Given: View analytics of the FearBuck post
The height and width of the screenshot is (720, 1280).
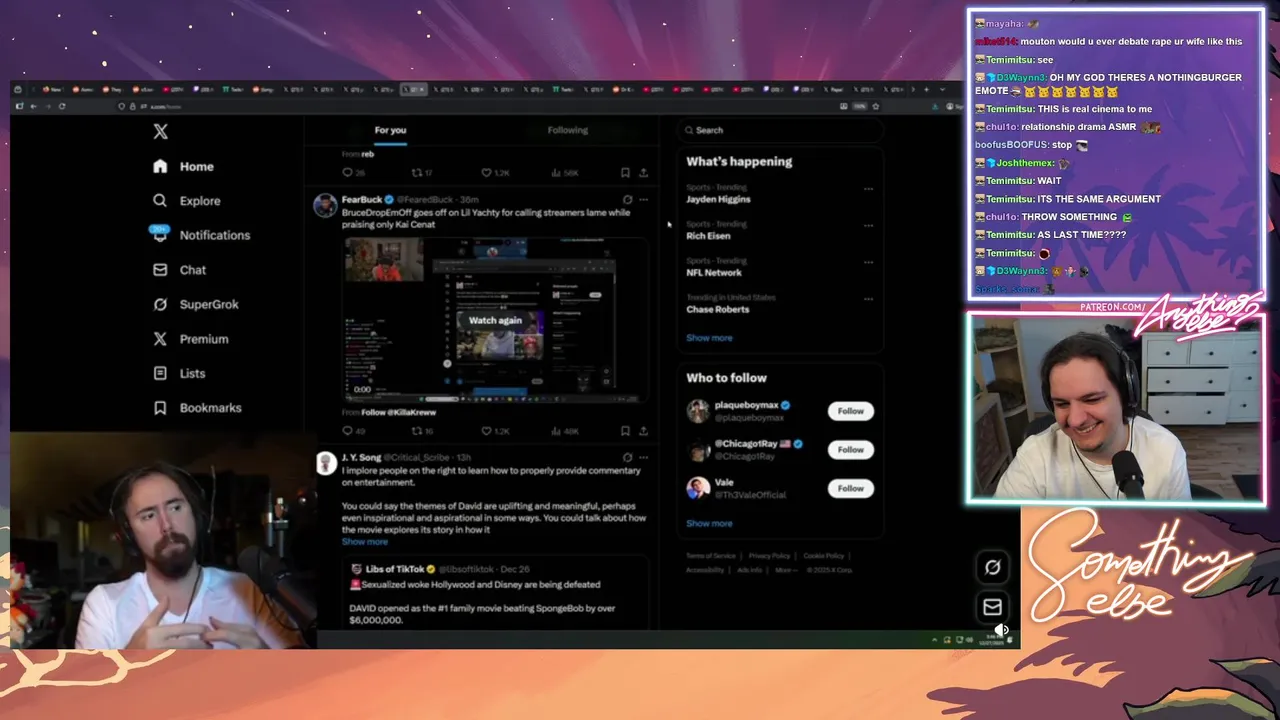Looking at the screenshot, I should (565, 431).
